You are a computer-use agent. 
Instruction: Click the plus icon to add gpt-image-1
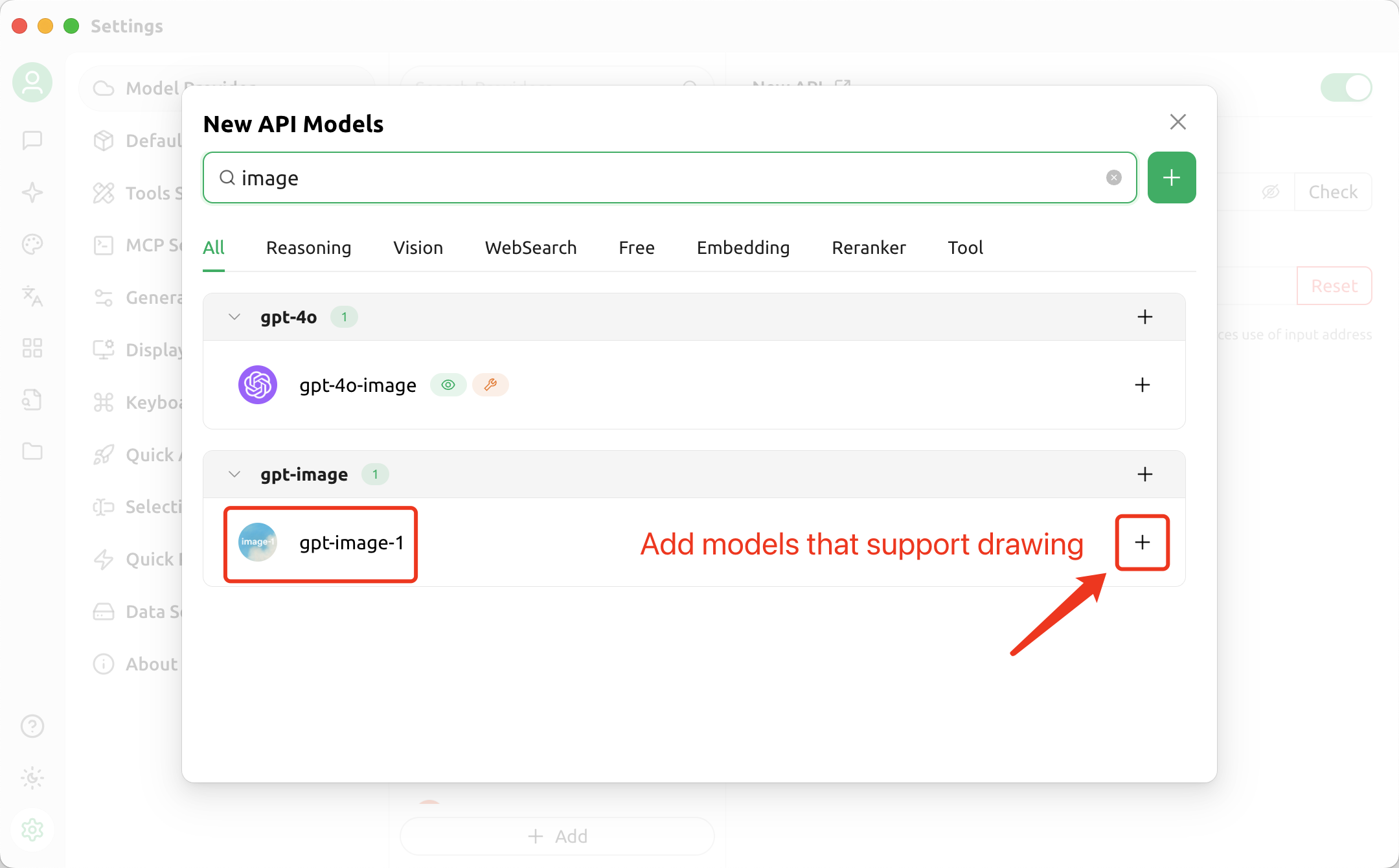coord(1142,542)
